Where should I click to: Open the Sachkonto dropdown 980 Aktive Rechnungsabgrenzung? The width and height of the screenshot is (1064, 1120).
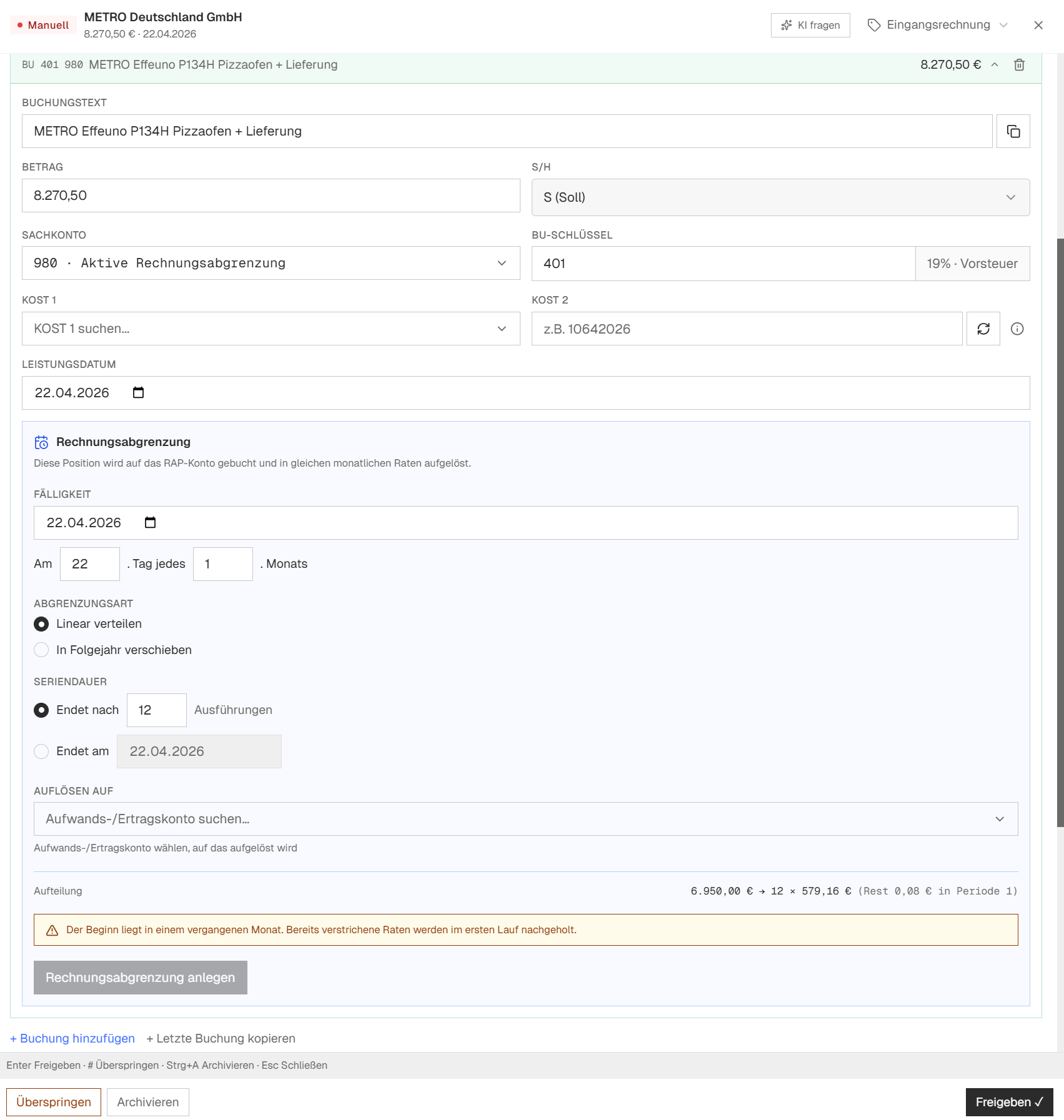271,263
